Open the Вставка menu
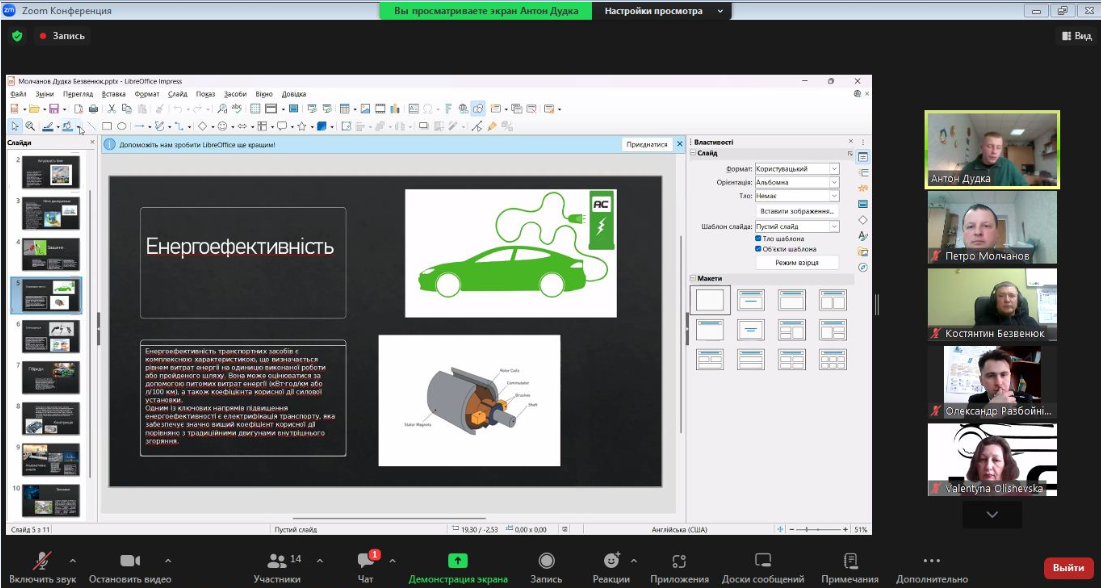 pyautogui.click(x=114, y=94)
